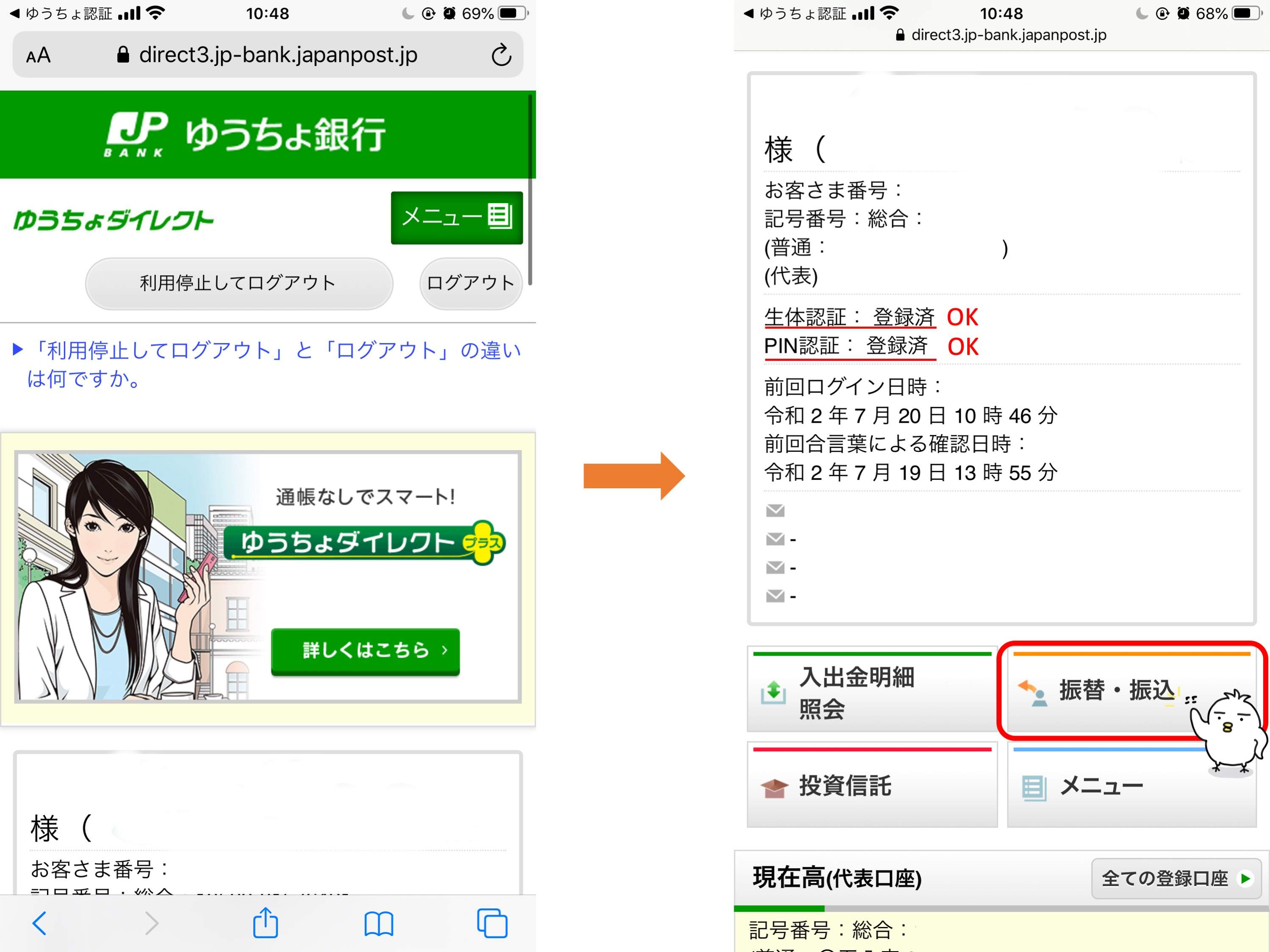Open the green メニュー button
1270x952 pixels.
(457, 218)
